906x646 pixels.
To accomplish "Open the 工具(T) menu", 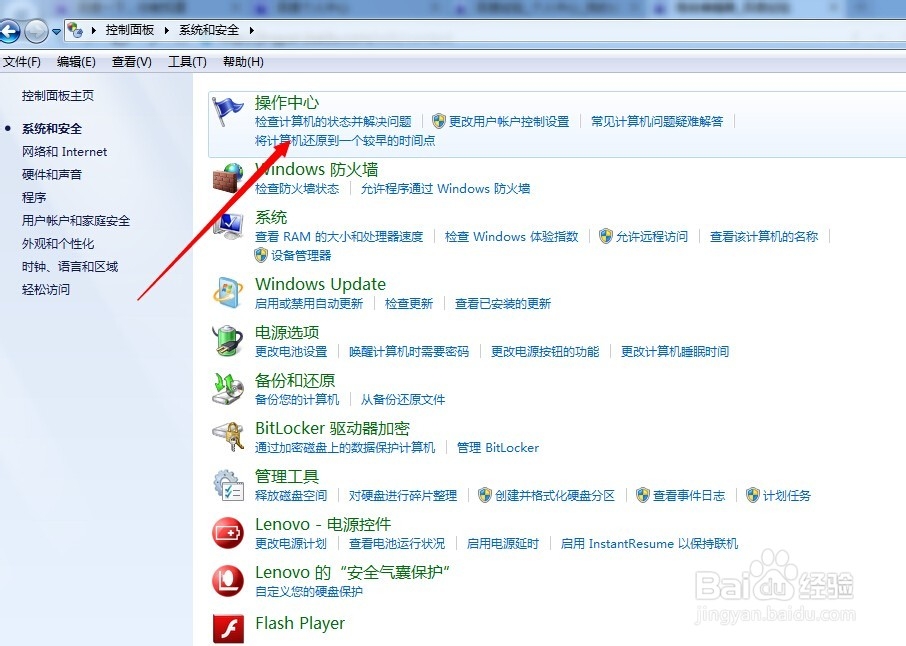I will click(187, 62).
